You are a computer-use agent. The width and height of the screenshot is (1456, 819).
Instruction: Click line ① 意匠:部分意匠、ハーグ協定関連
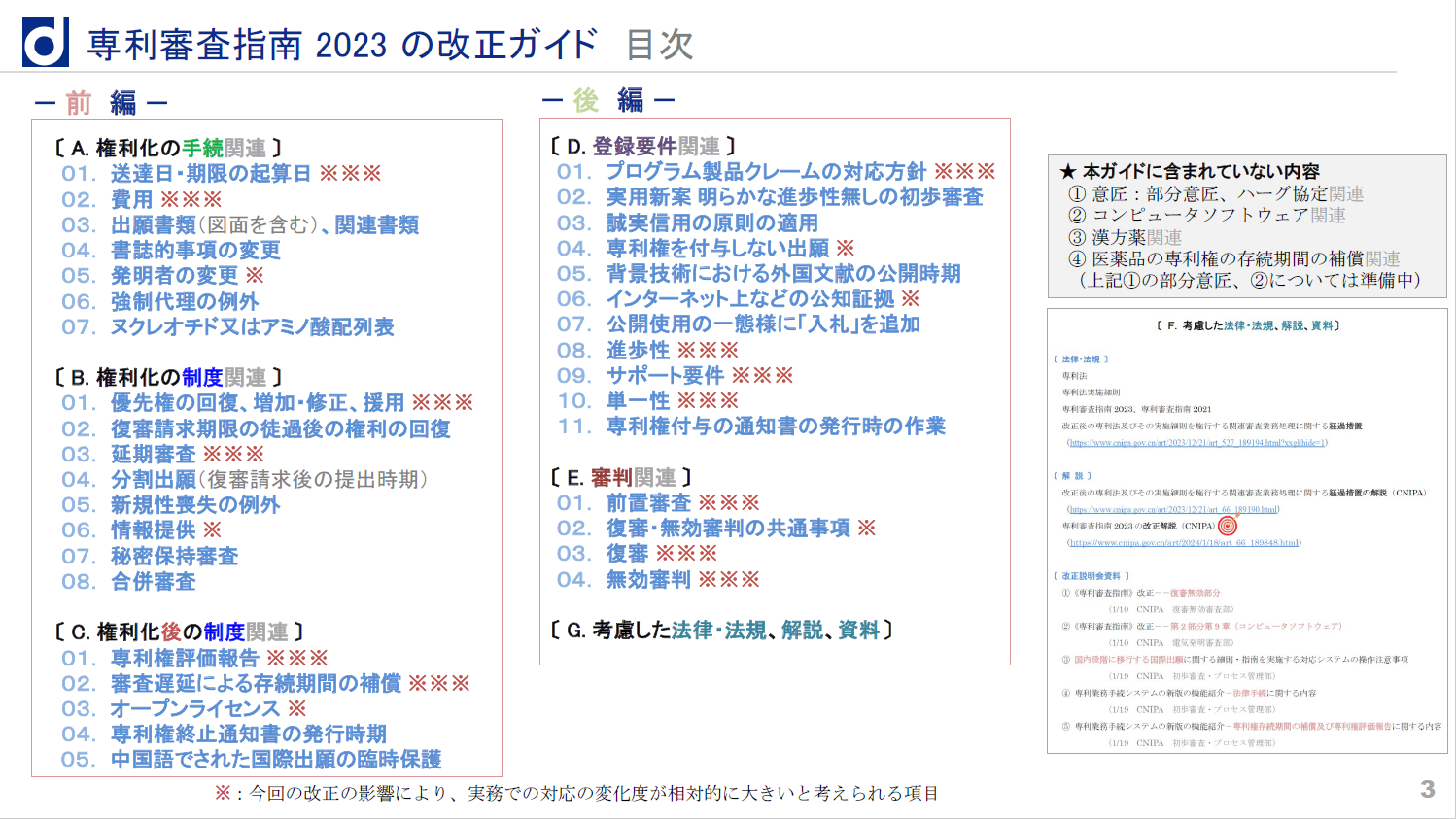coord(1216,193)
